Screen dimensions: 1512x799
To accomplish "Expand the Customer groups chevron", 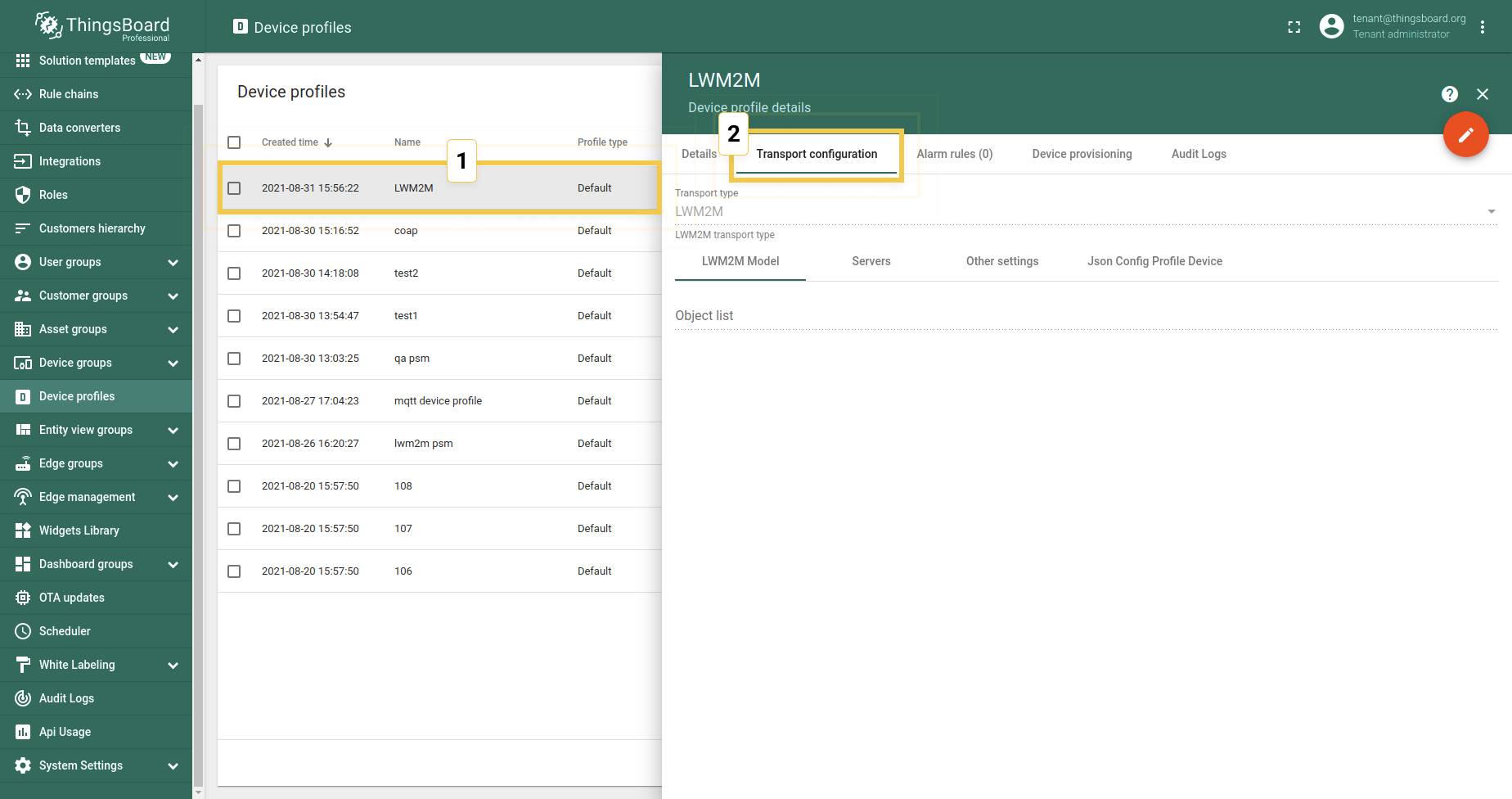I will [x=173, y=296].
